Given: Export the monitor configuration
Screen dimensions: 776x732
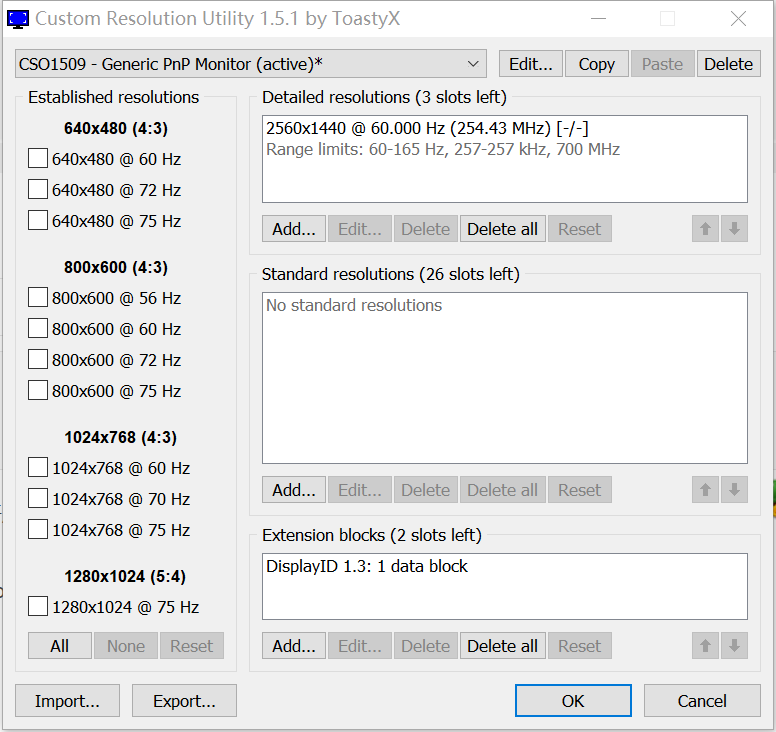Looking at the screenshot, I should pos(184,701).
